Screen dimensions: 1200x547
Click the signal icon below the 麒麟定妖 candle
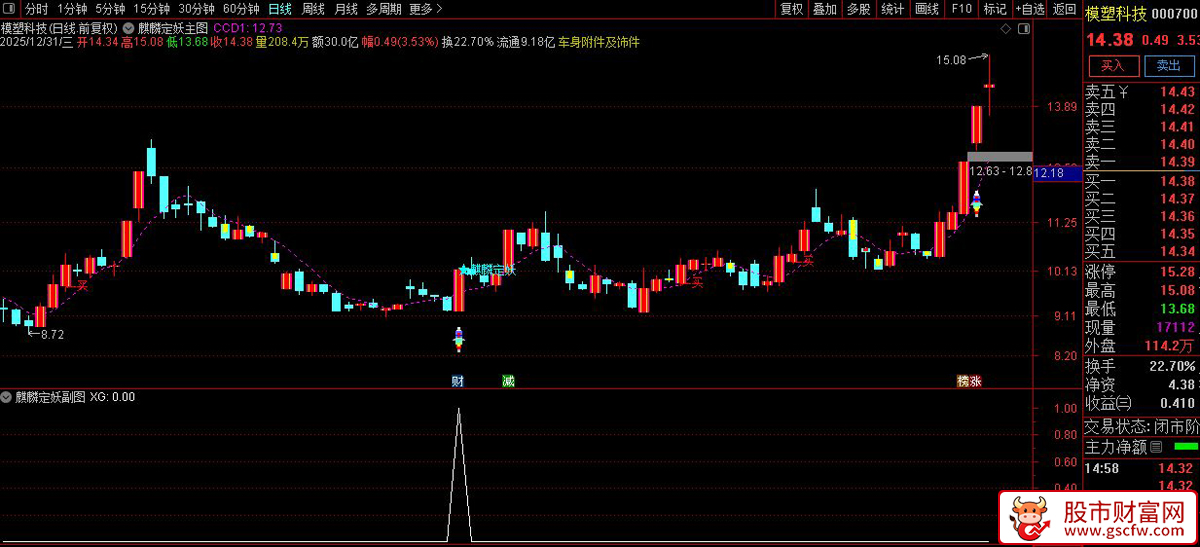coord(459,339)
